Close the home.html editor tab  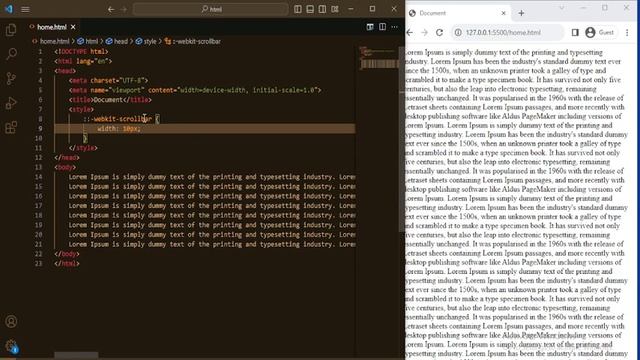pos(73,27)
